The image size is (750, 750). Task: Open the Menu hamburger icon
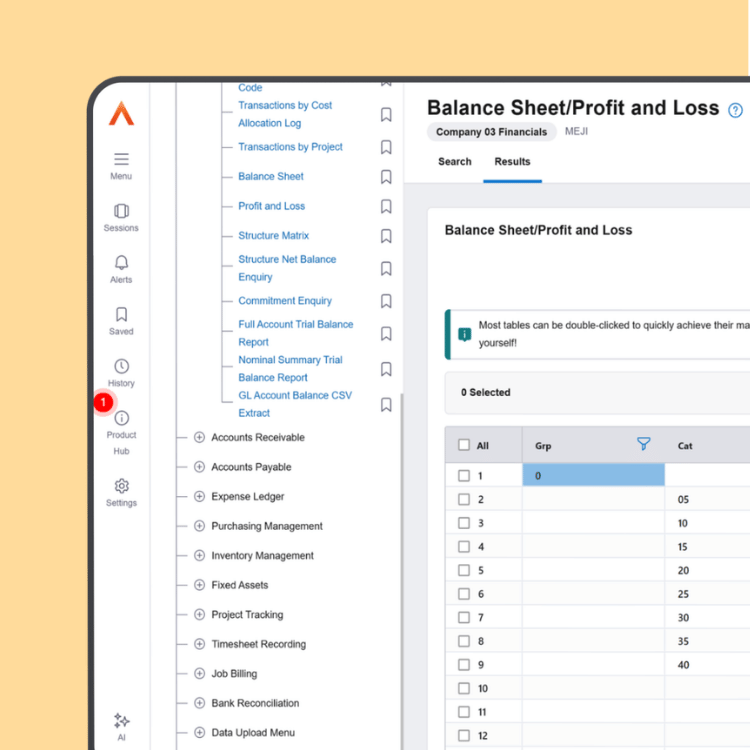[121, 159]
